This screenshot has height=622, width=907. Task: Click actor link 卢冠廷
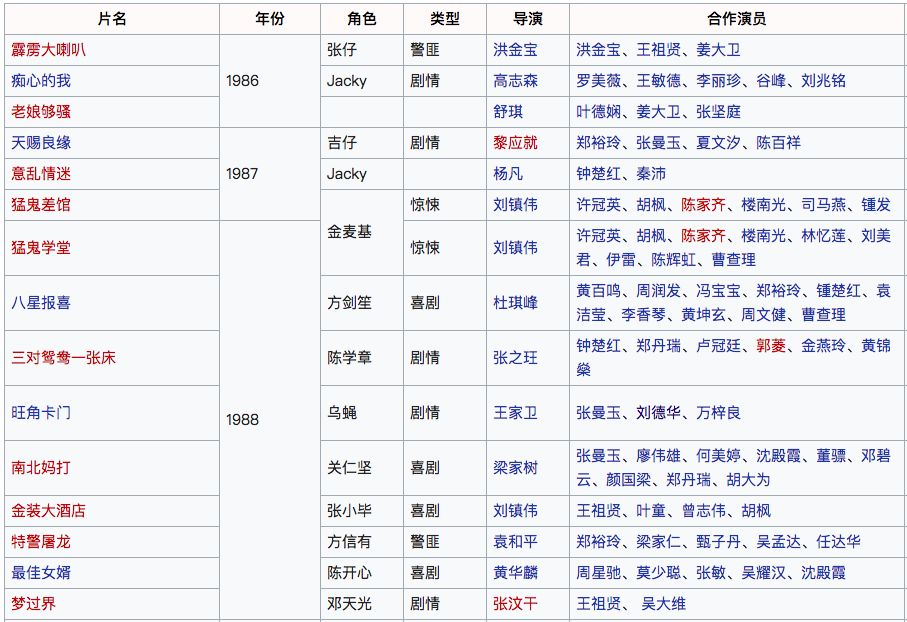coord(718,346)
